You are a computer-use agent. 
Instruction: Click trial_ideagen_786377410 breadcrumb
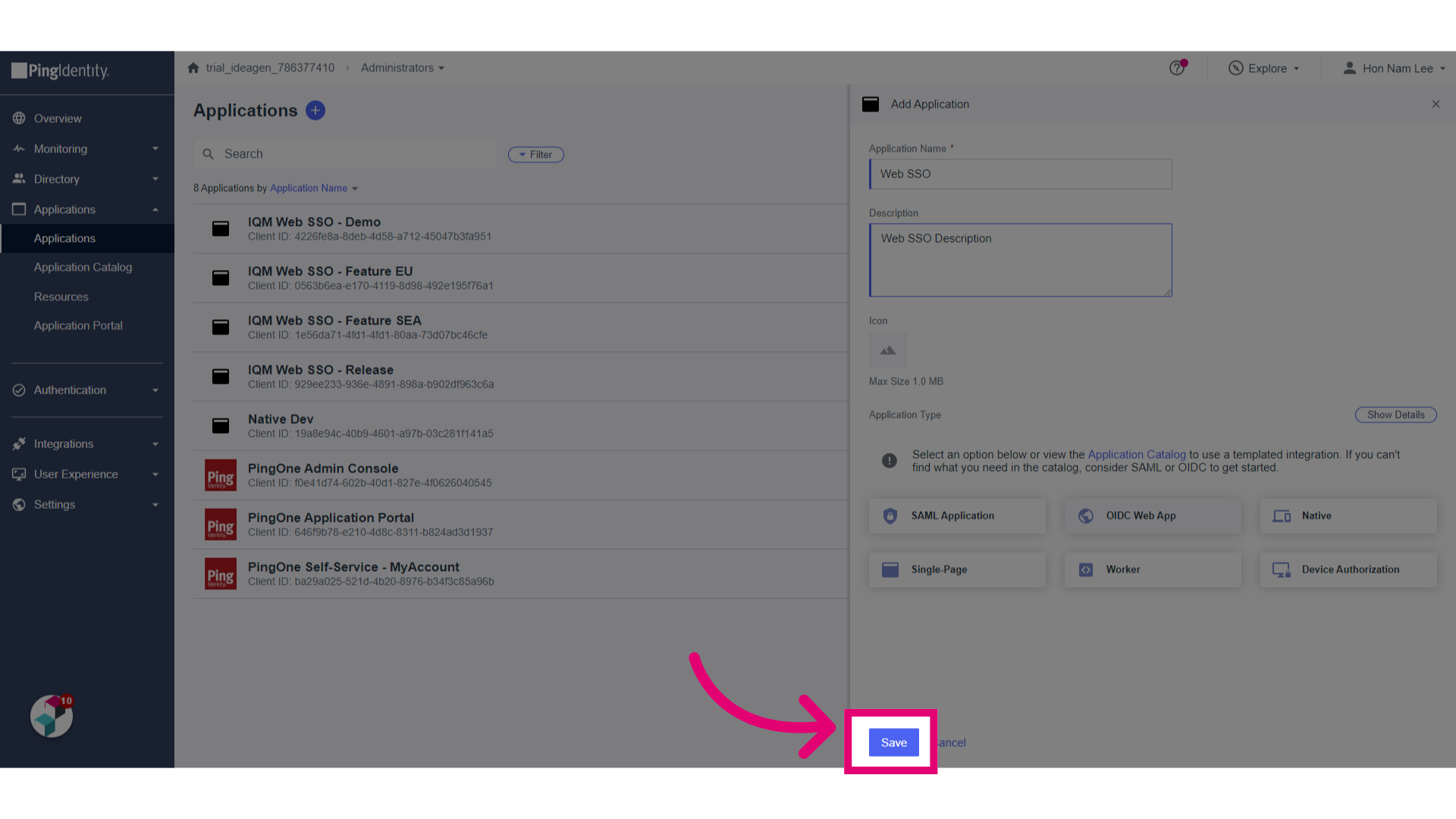click(x=270, y=67)
